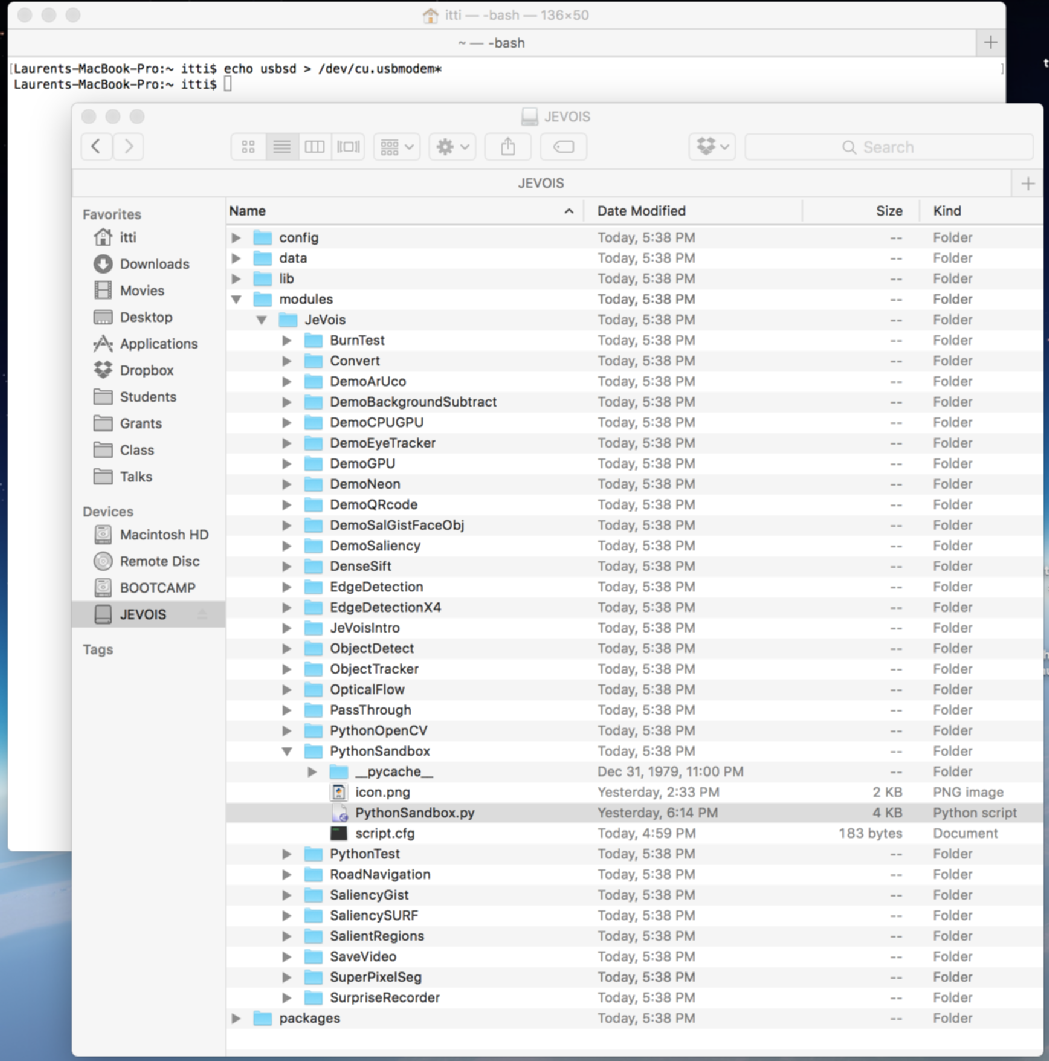Select the ObjectTracker folder row
Screen dimensions: 1049x1061
634,669
